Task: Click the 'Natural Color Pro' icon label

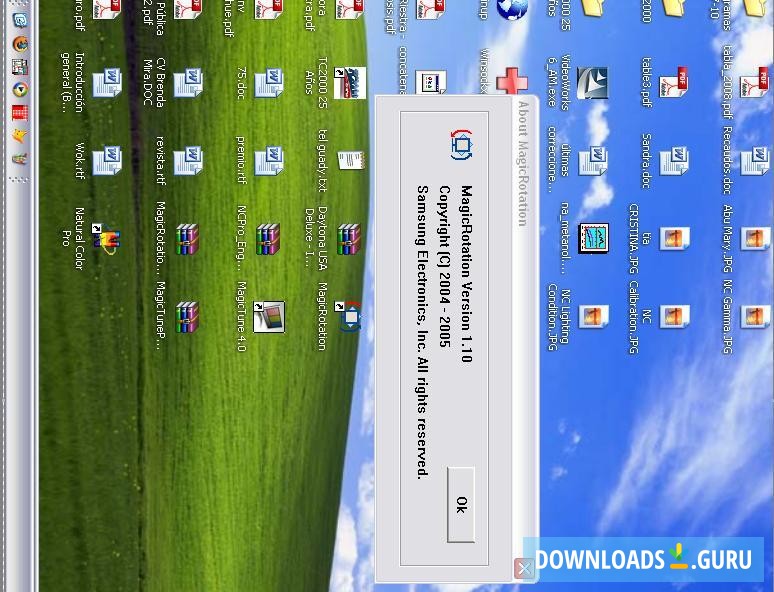Action: [73, 238]
